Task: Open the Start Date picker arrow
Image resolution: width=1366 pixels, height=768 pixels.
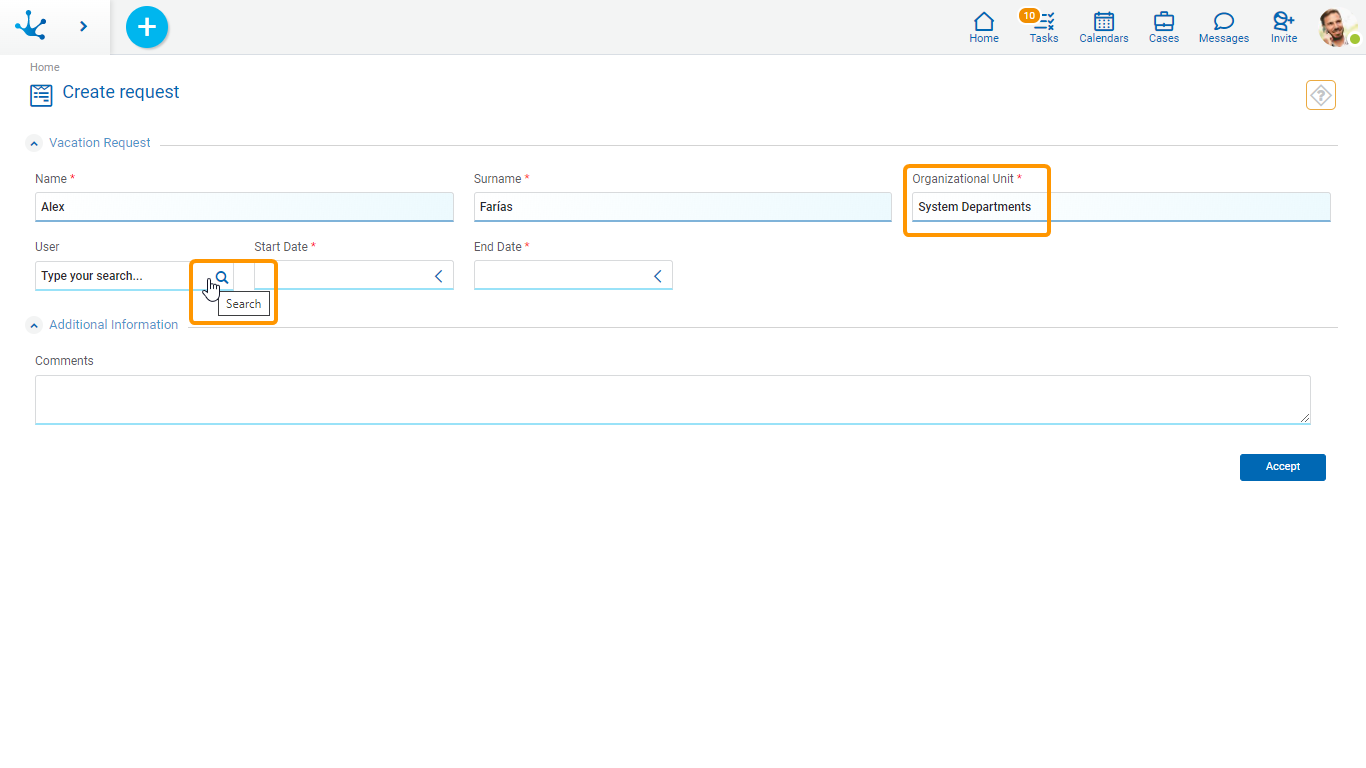Action: tap(439, 276)
